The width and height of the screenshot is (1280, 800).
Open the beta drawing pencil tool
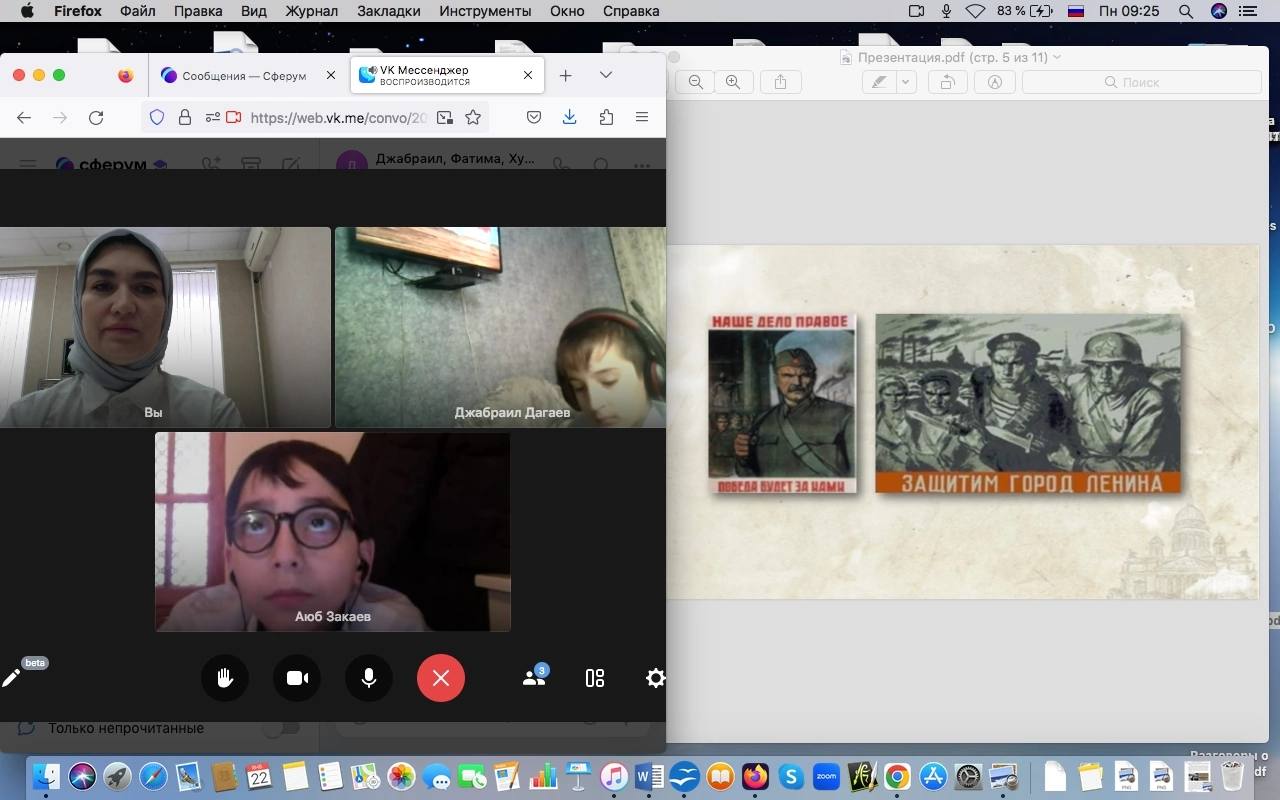pos(12,678)
